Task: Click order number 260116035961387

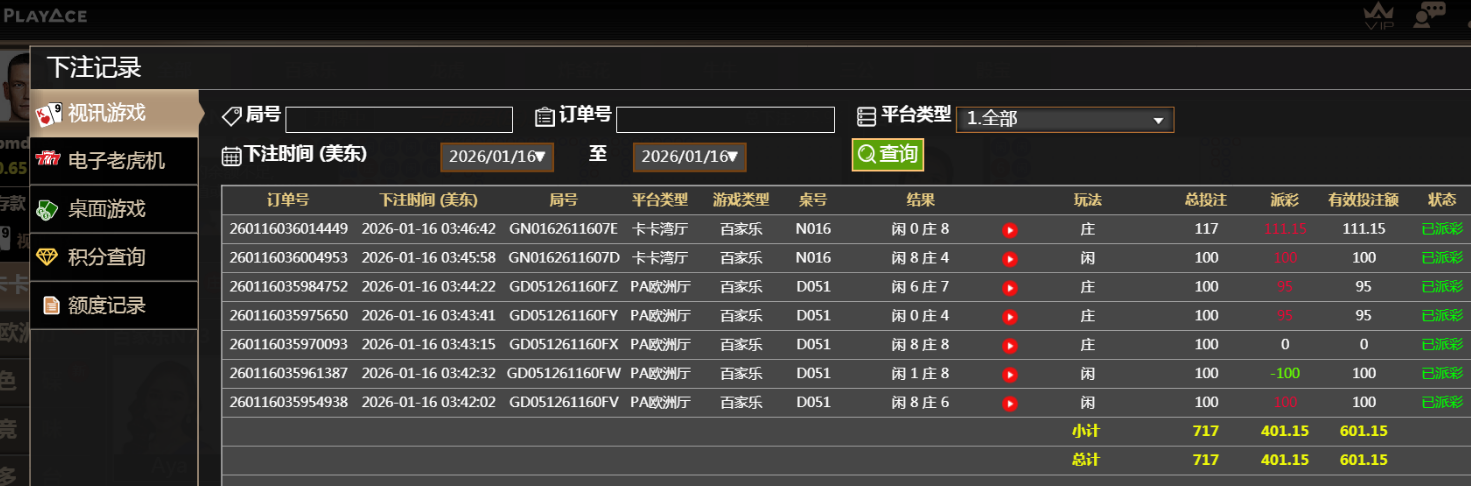Action: coord(289,374)
